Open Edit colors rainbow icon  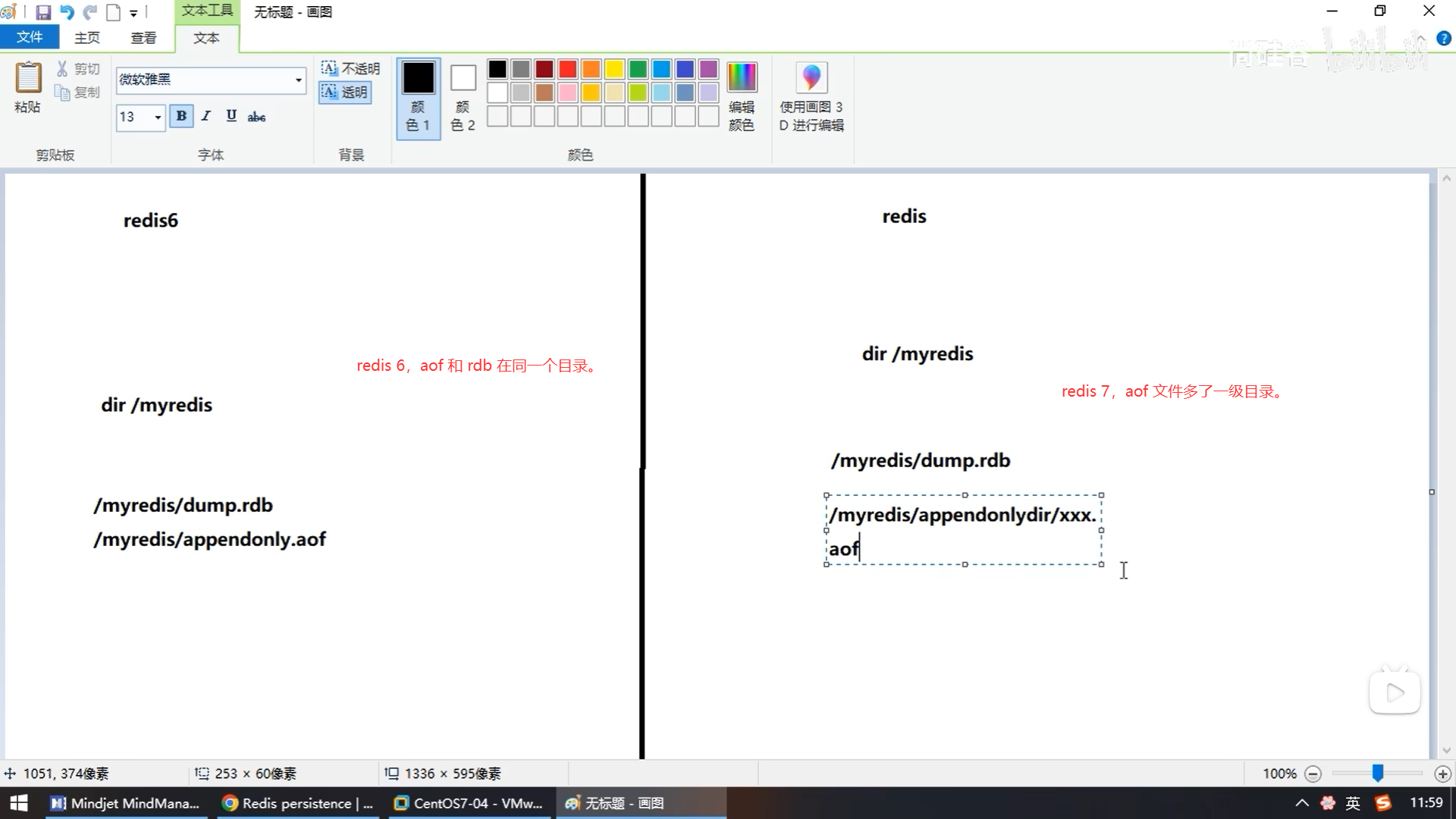click(741, 78)
